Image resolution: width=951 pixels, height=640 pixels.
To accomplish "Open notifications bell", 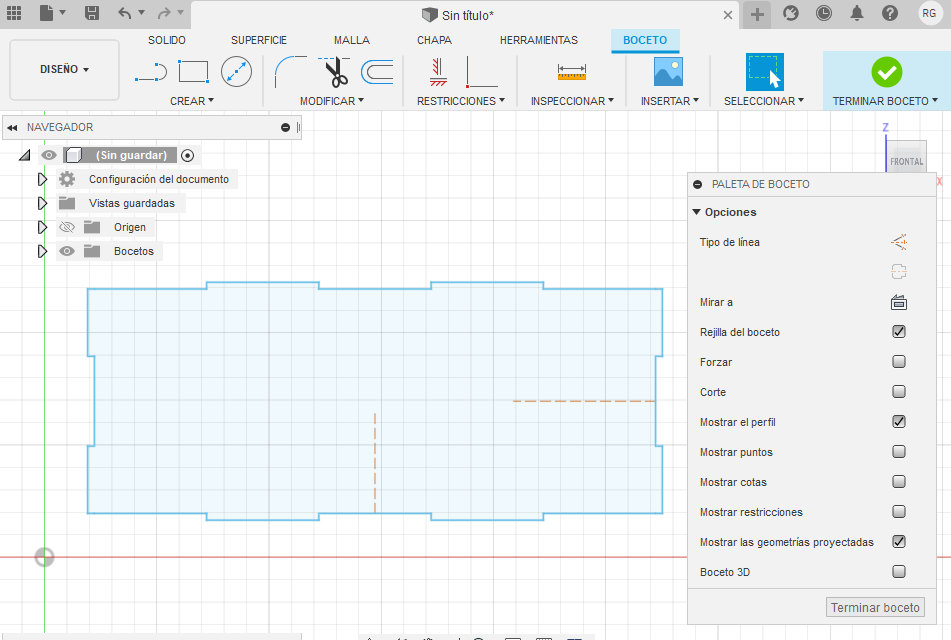I will pyautogui.click(x=856, y=13).
